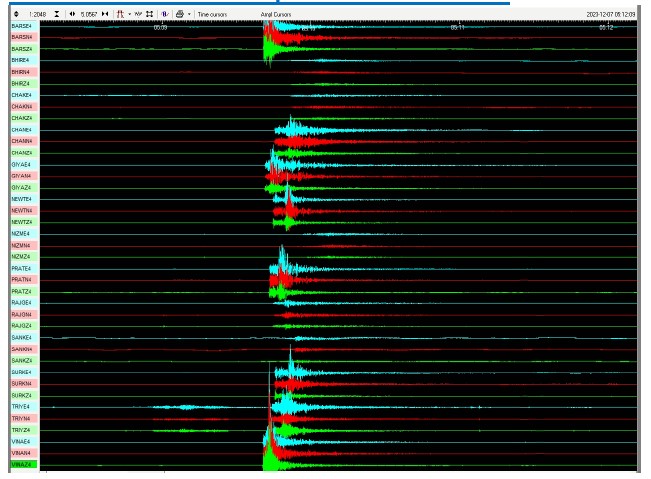Open the dropdown arrow beside the printer icon
Screen dimensions: 651x479
(189, 15)
